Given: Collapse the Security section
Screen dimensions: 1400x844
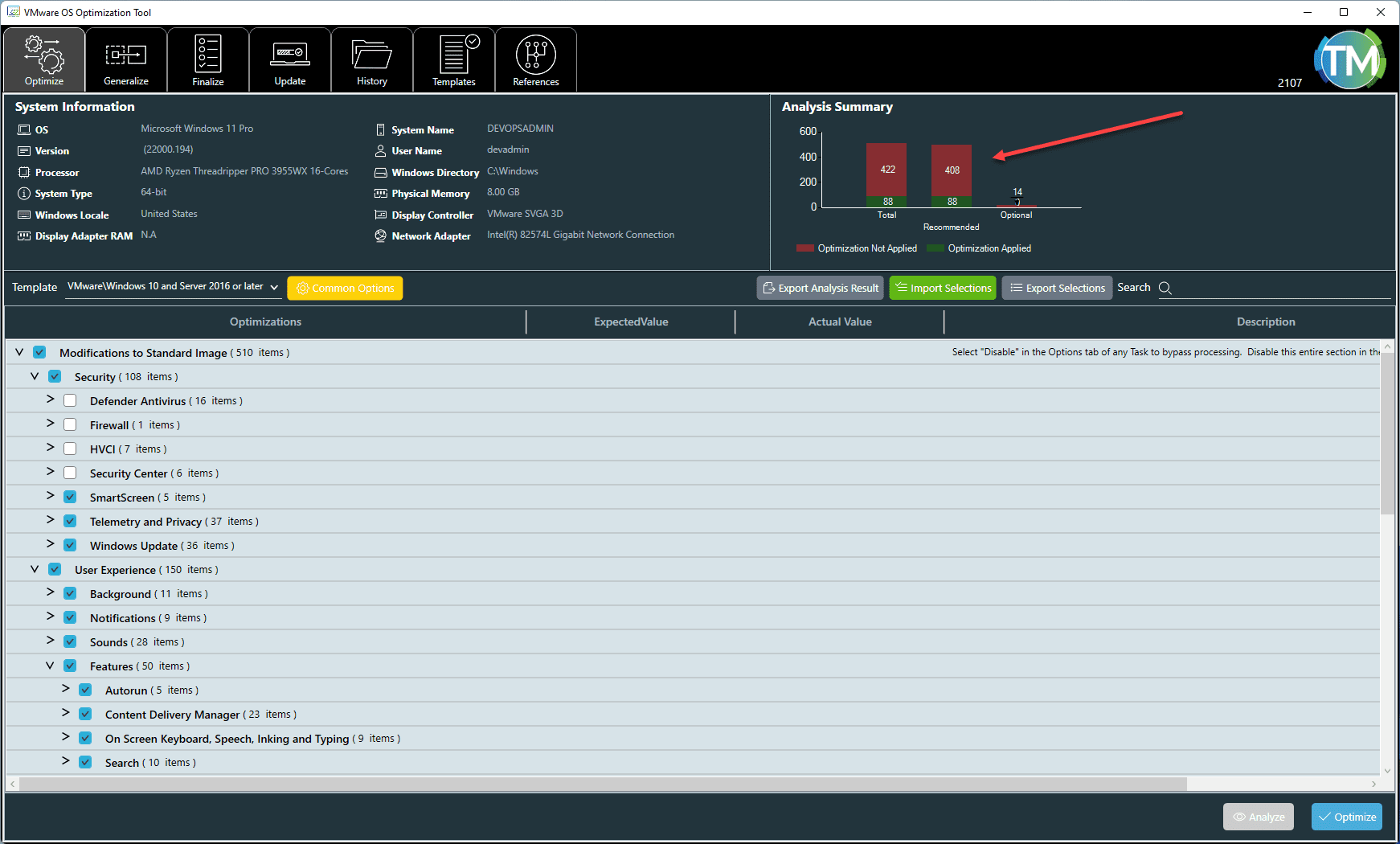Looking at the screenshot, I should pos(34,375).
